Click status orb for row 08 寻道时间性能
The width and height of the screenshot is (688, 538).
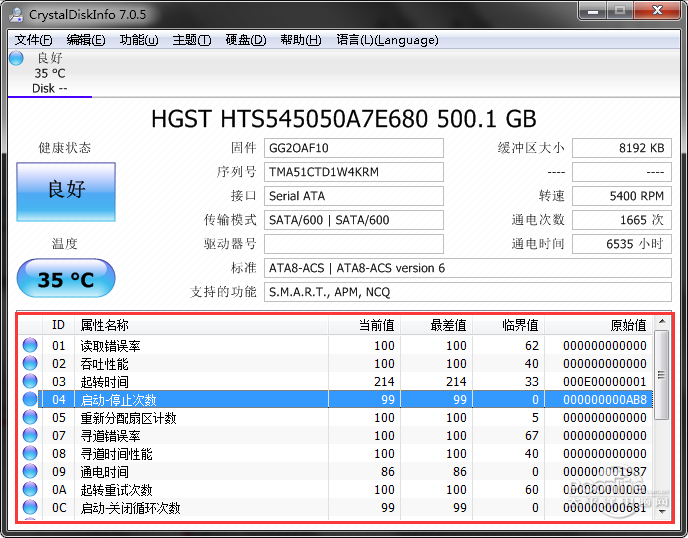click(30, 453)
